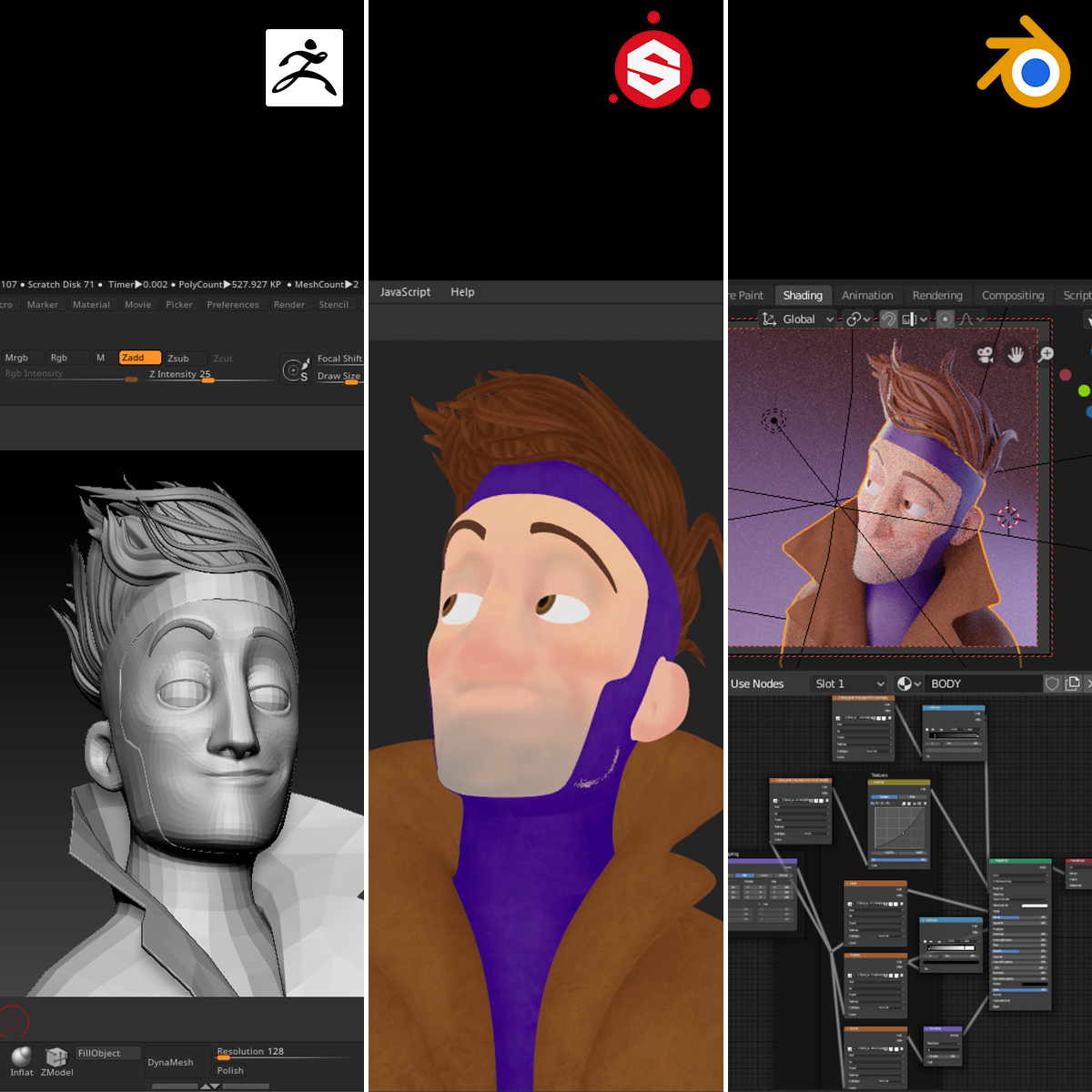Open the Global orientation dropdown
Image resolution: width=1092 pixels, height=1092 pixels.
pyautogui.click(x=797, y=319)
